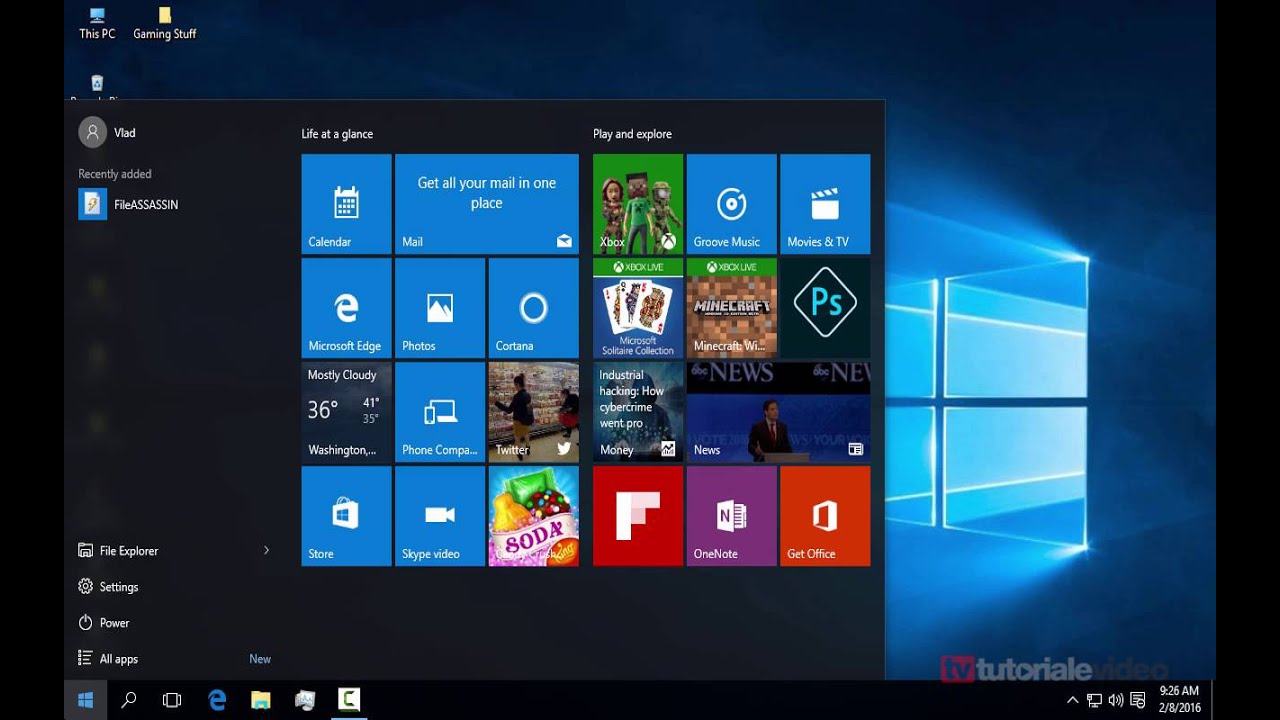Click the Play and explore heading
The height and width of the screenshot is (720, 1280).
pyautogui.click(x=632, y=134)
